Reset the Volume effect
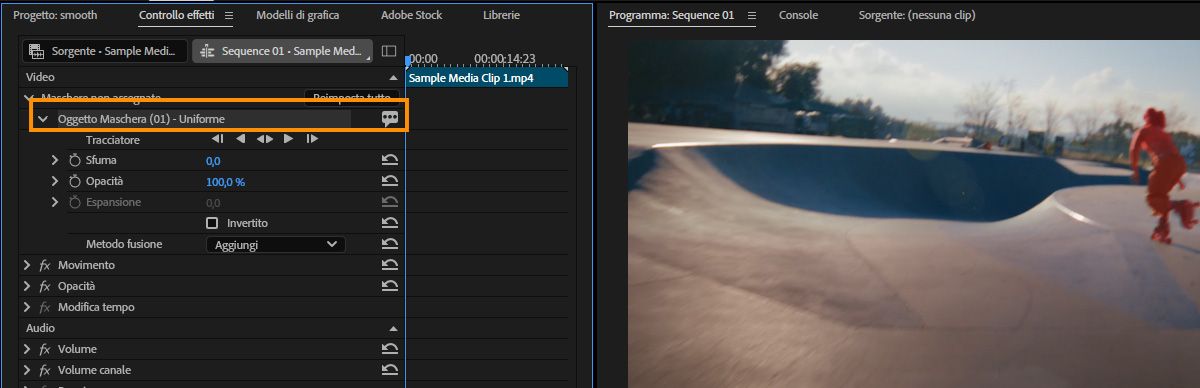Viewport: 1200px width, 388px height. pos(390,349)
